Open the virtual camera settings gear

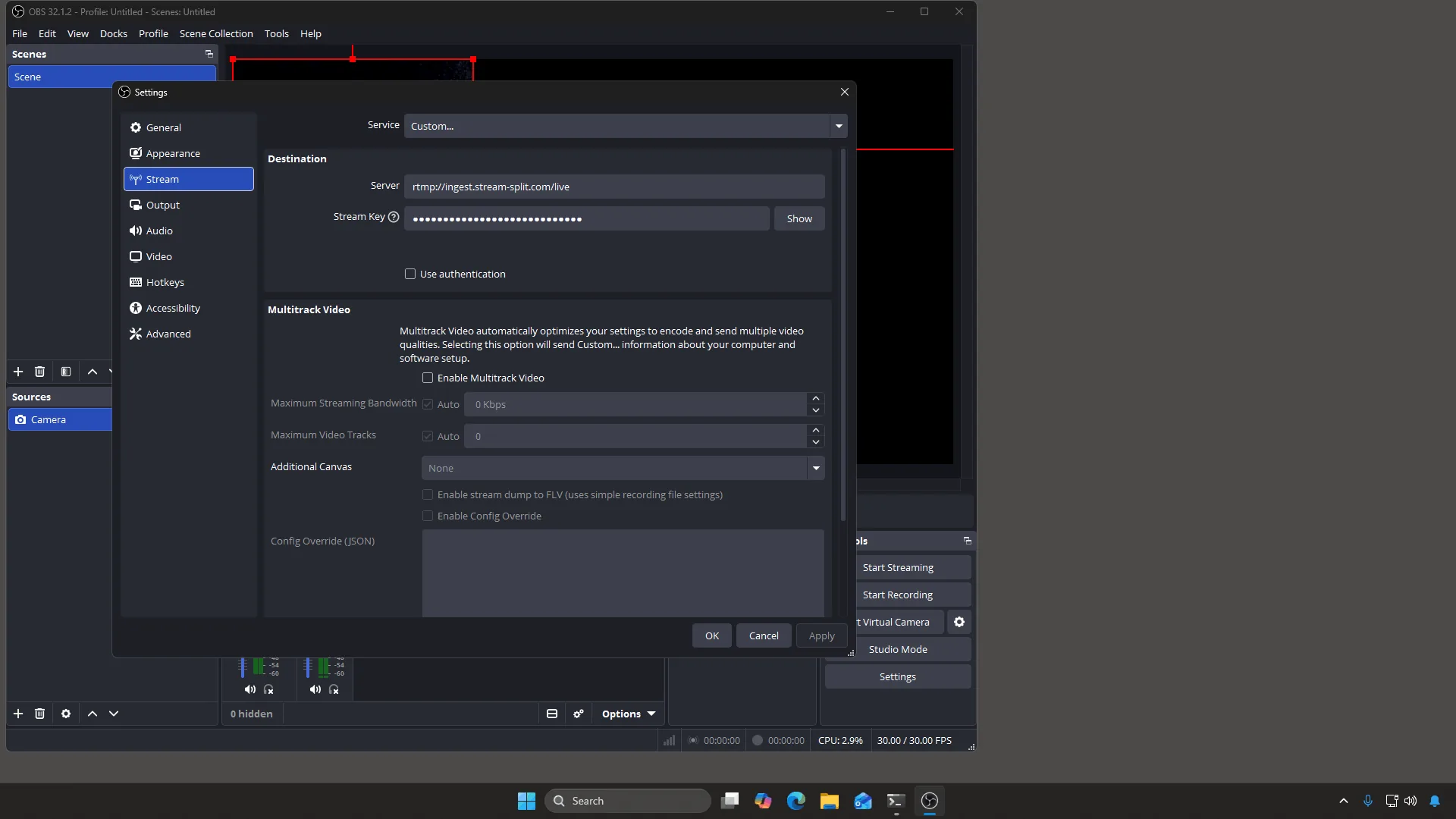(x=959, y=622)
